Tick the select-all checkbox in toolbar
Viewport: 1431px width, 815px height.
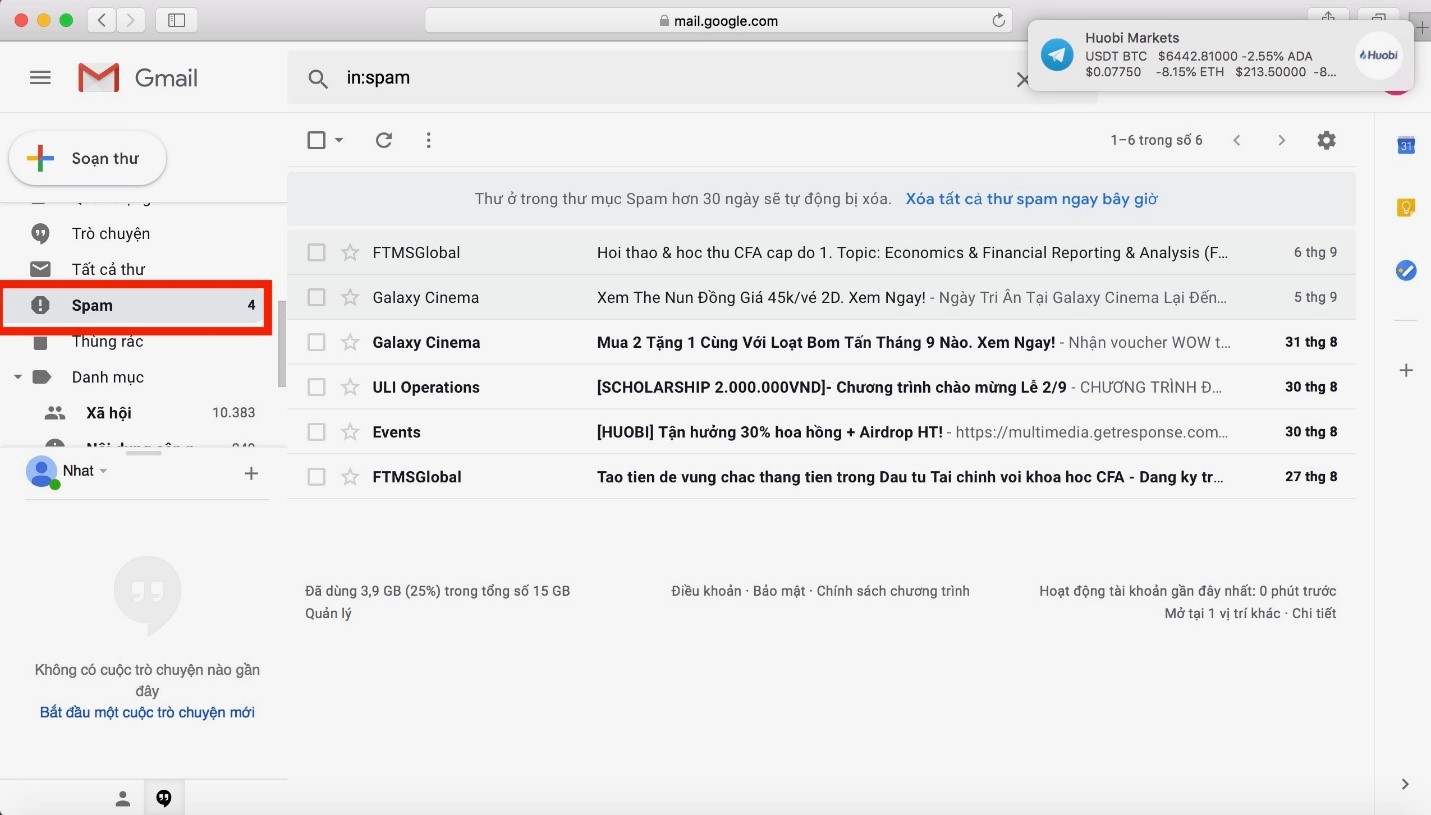(x=316, y=140)
